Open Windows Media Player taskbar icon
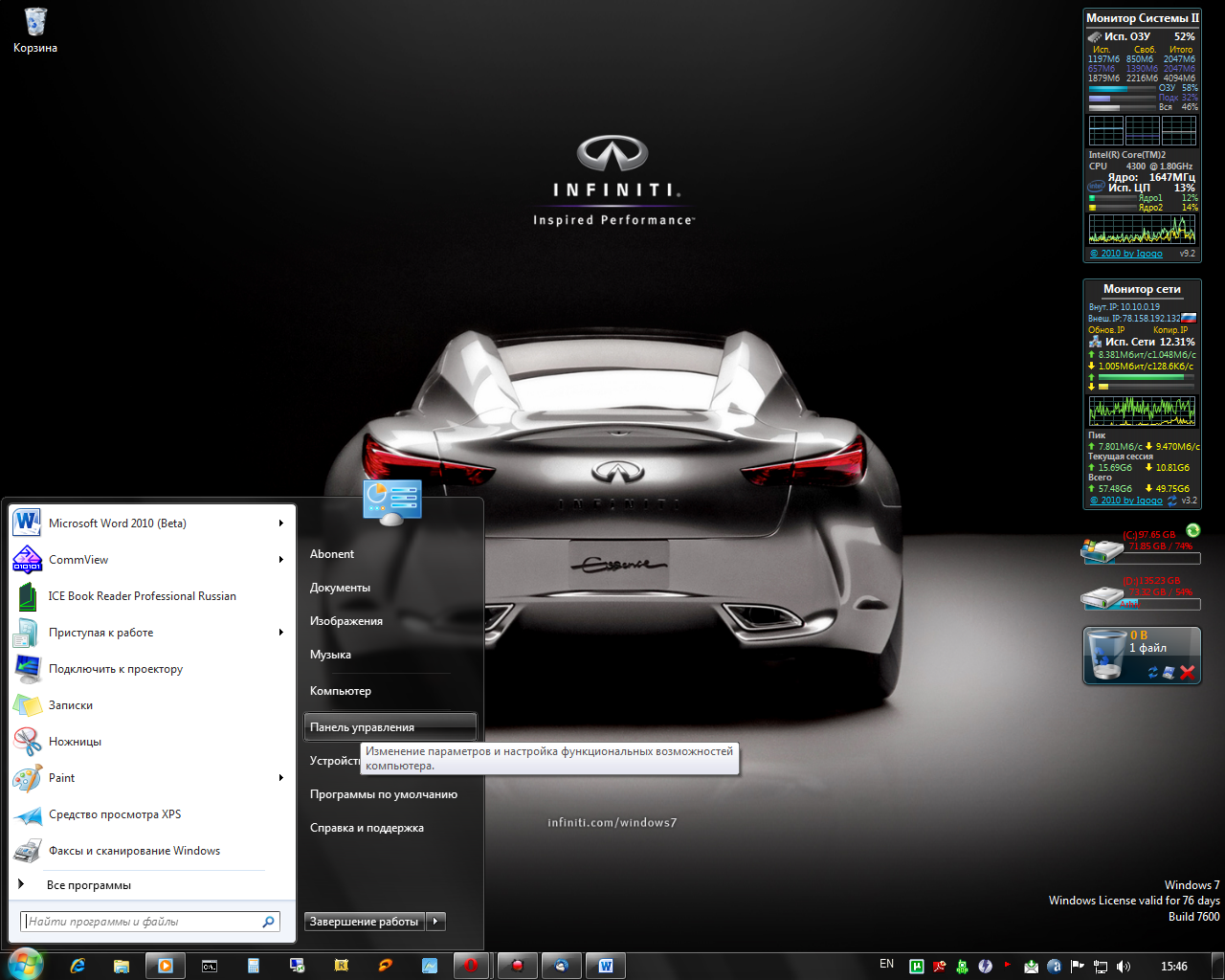 tap(166, 966)
